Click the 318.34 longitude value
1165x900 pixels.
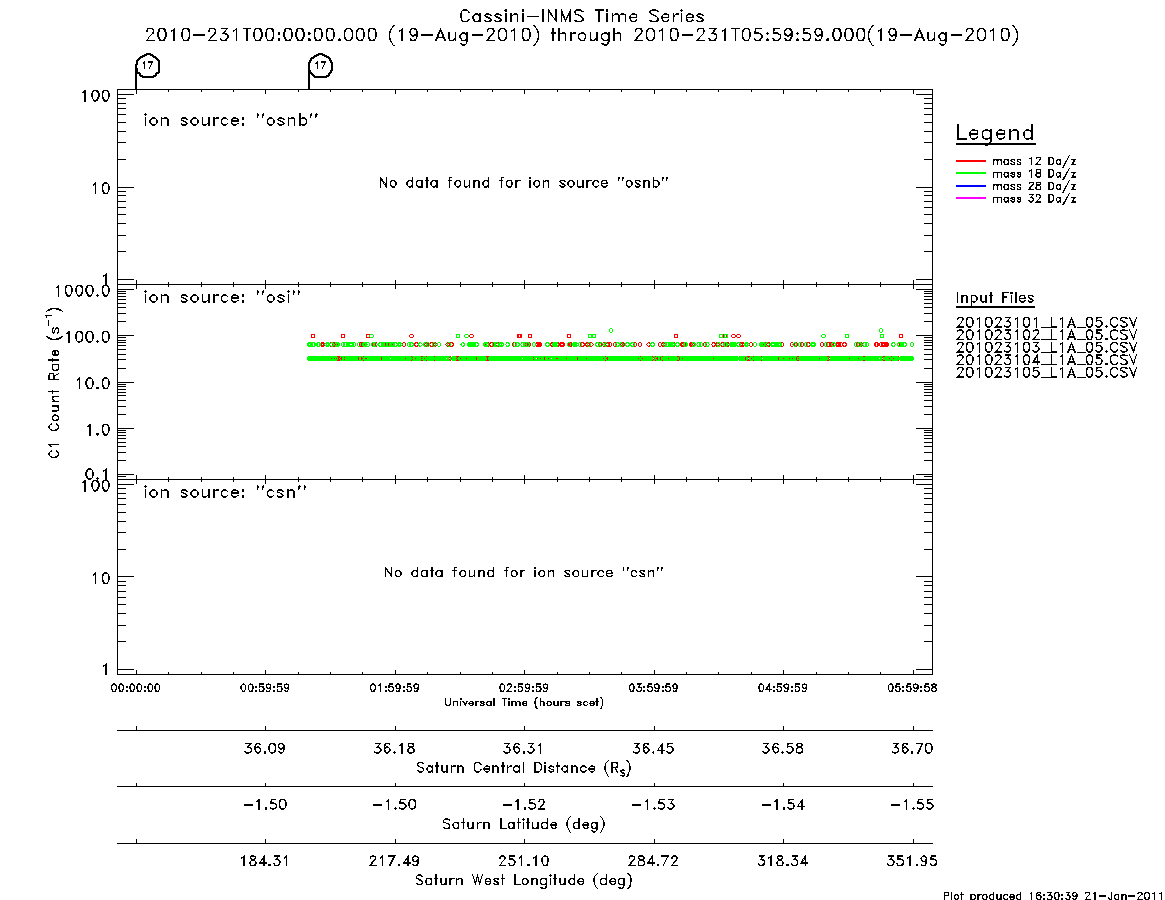pos(782,861)
